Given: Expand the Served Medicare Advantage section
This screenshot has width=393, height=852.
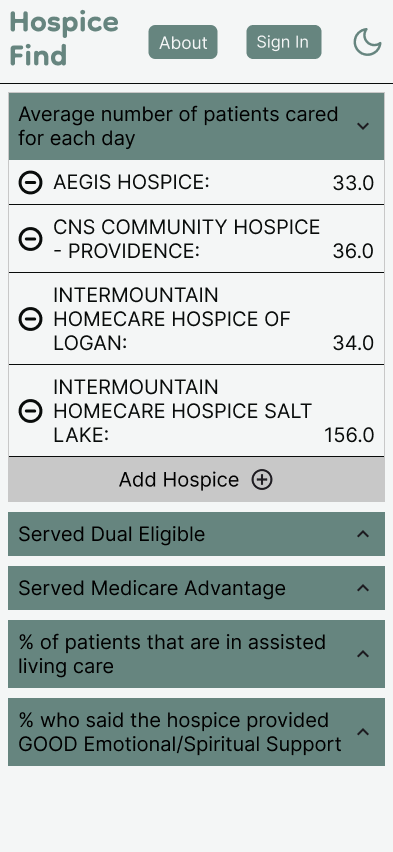Looking at the screenshot, I should click(196, 588).
